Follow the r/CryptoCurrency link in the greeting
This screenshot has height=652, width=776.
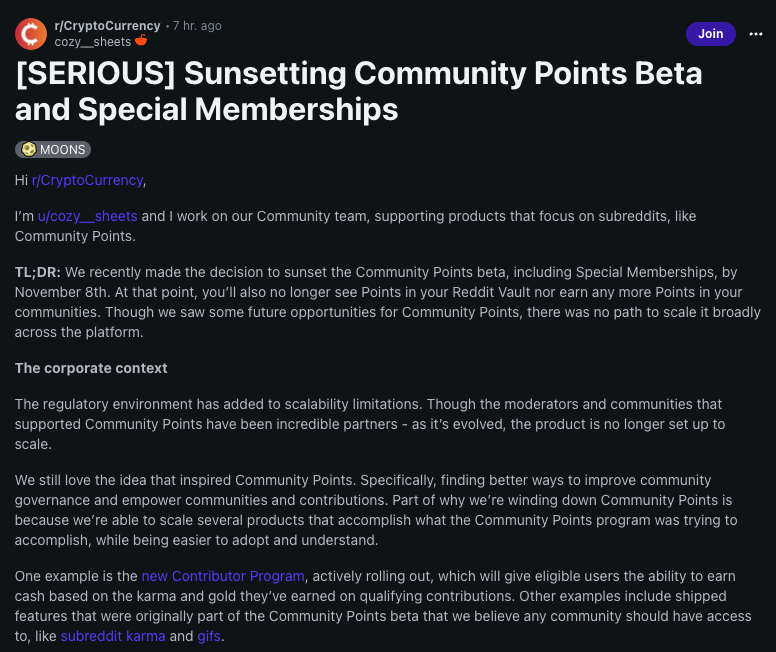87,180
